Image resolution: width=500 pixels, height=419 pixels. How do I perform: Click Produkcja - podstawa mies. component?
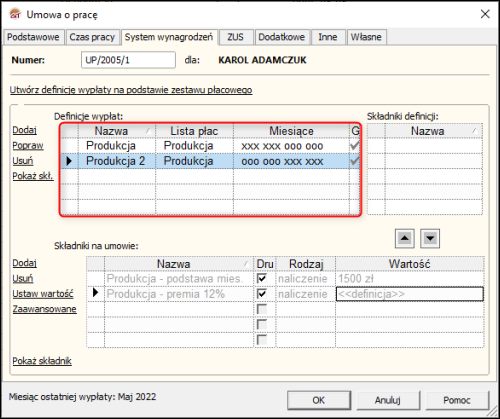(x=179, y=279)
